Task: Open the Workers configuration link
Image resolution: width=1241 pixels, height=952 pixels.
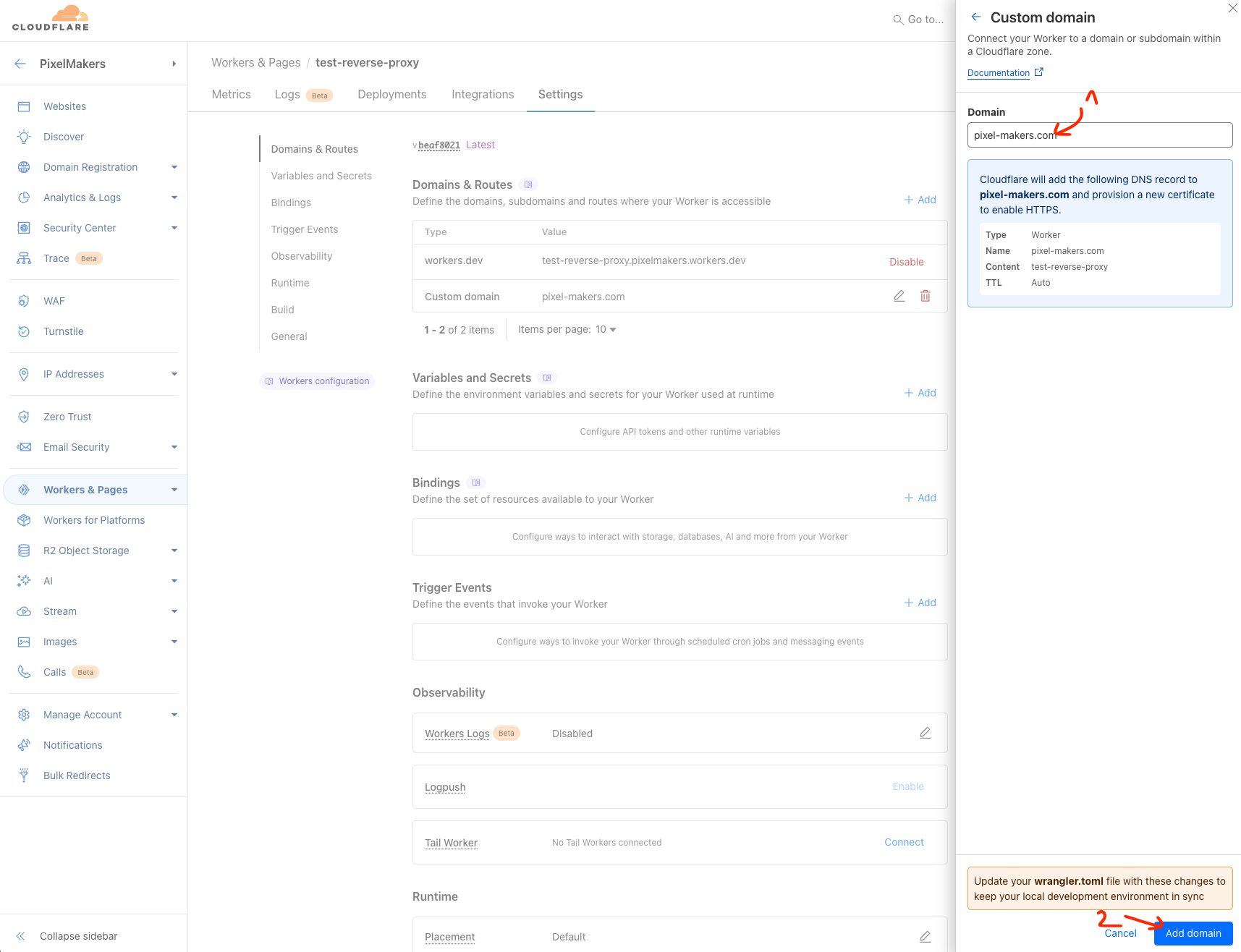Action: (x=317, y=381)
